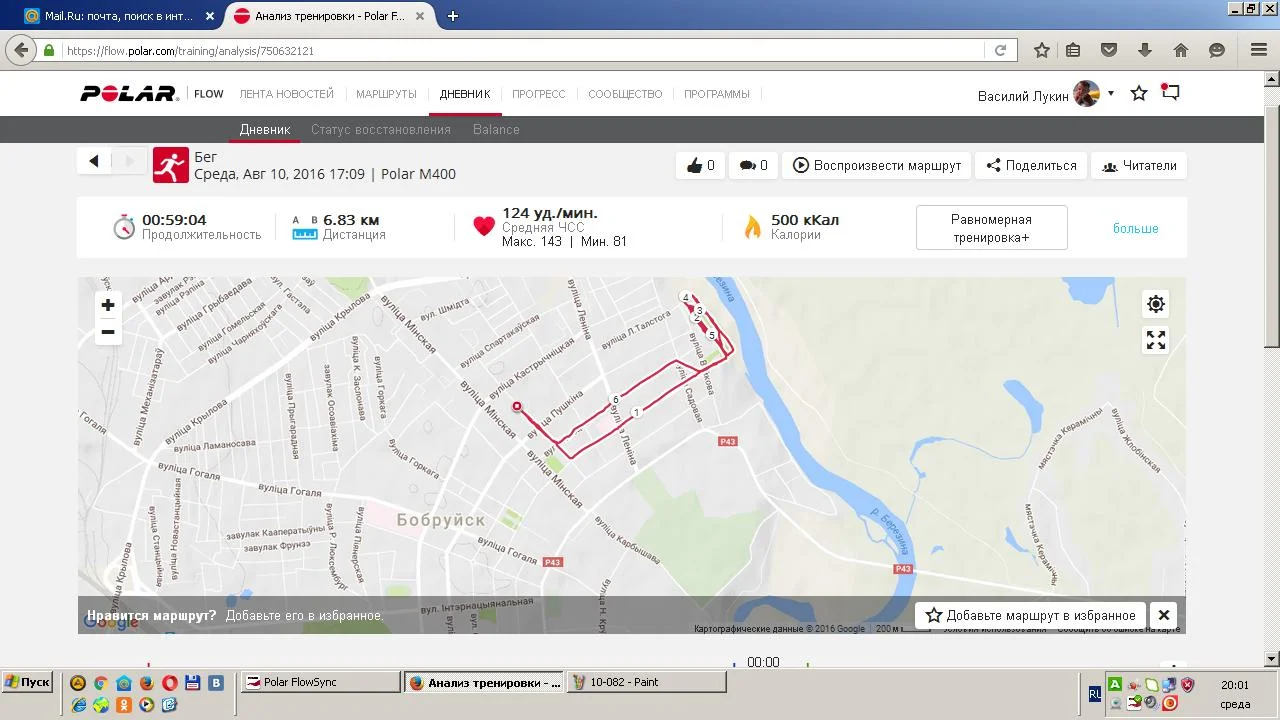The width and height of the screenshot is (1280, 720).
Task: Open the Firefox downloads arrow
Action: click(1145, 50)
